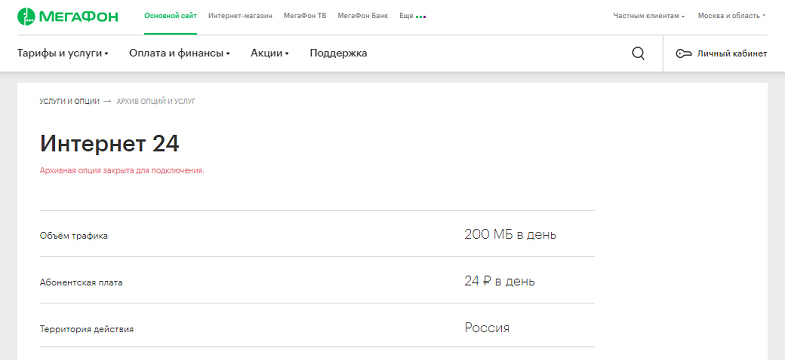The image size is (785, 360).
Task: Expand the Оплата и финансы dropdown
Action: click(179, 53)
